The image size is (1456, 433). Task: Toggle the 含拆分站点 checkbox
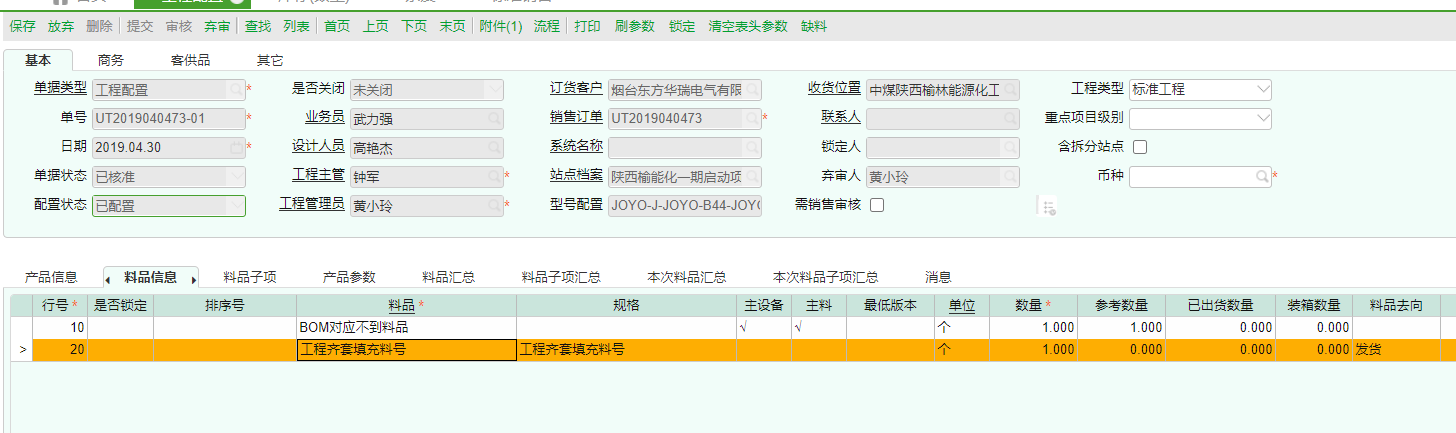tap(1139, 147)
